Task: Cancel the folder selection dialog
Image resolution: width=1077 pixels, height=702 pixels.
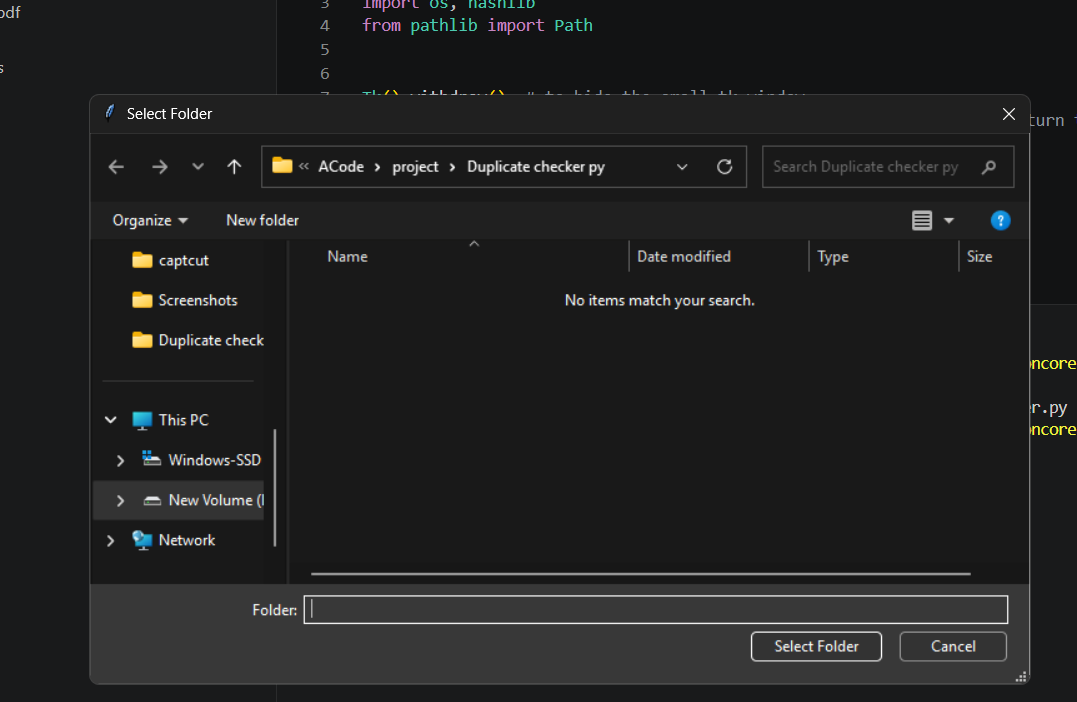Action: point(953,646)
